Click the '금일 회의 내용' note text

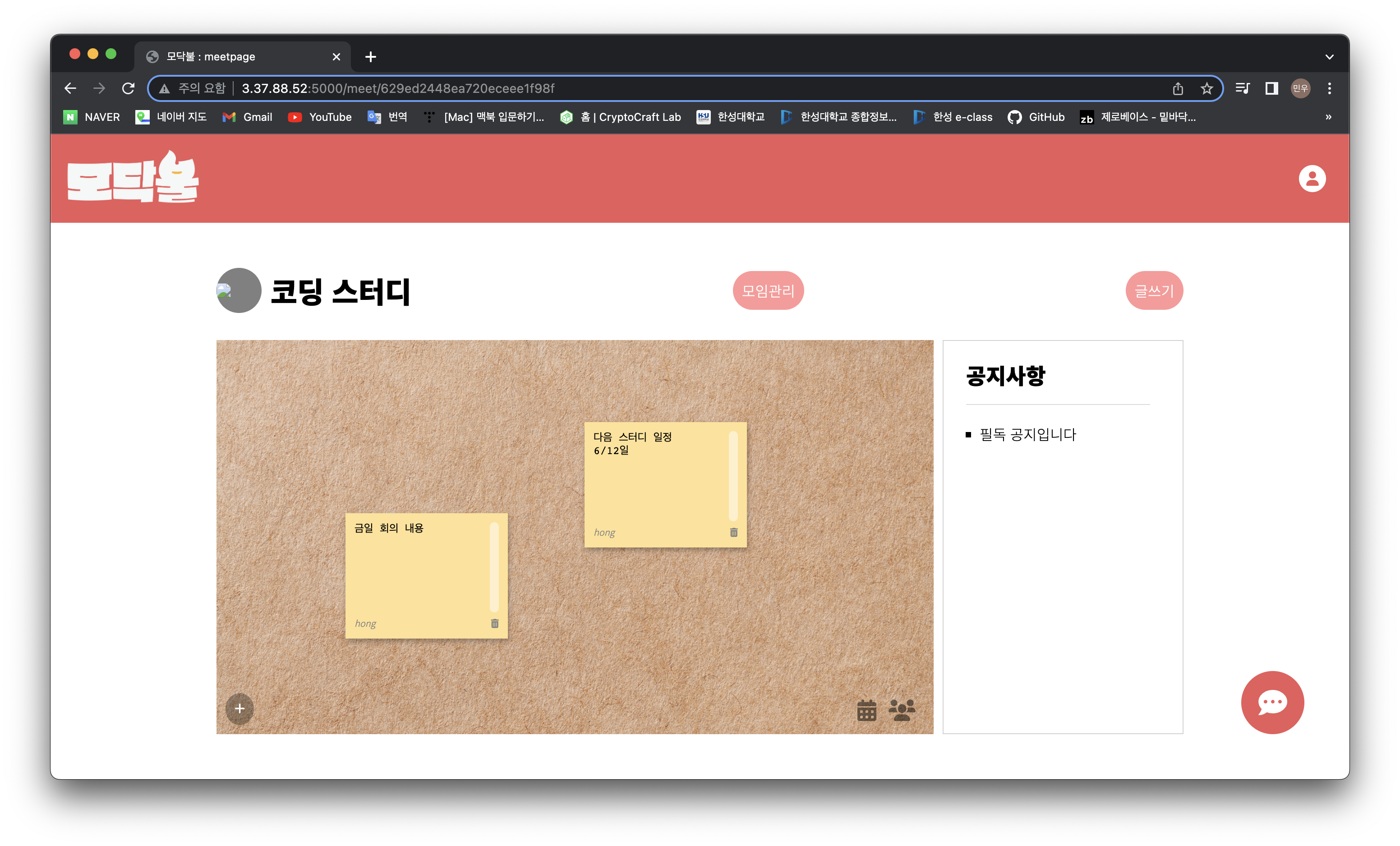(389, 528)
